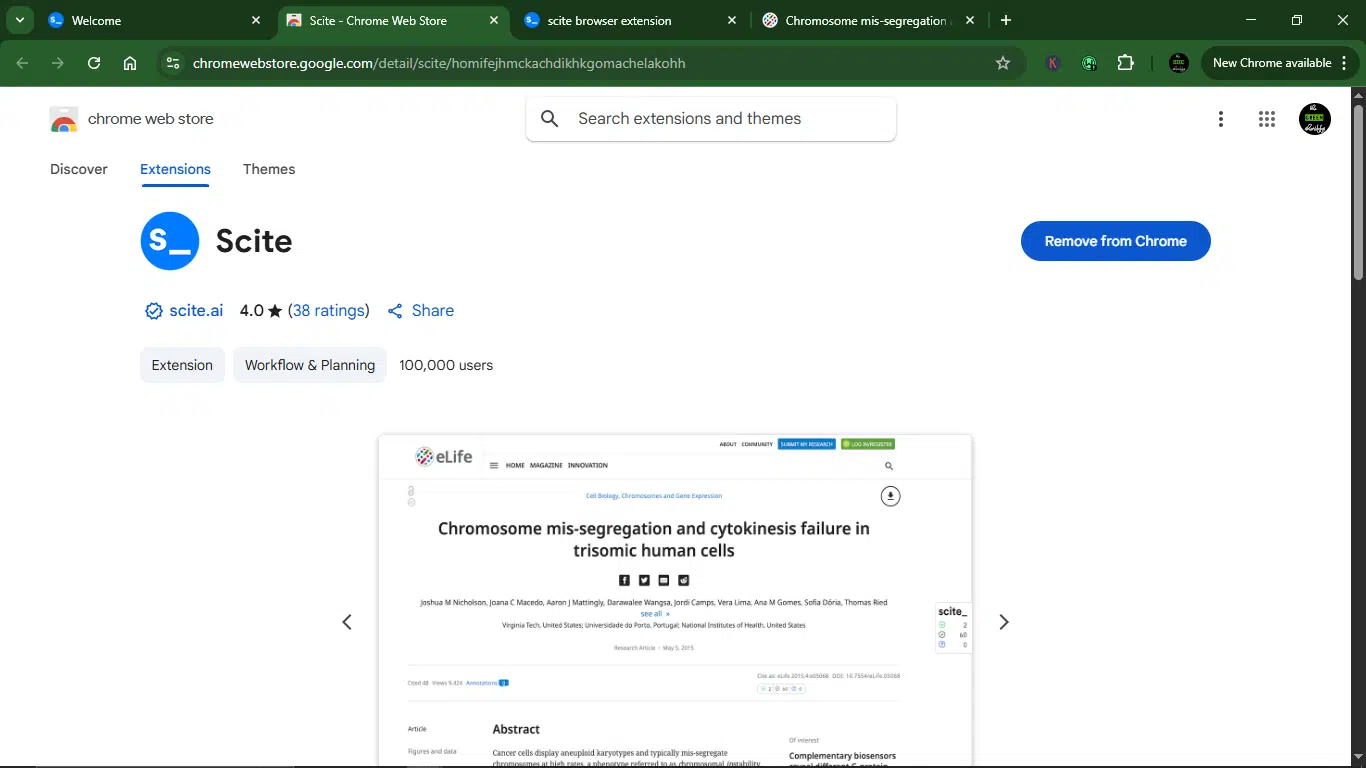The height and width of the screenshot is (768, 1366).
Task: View site information icon in address bar
Action: click(173, 63)
